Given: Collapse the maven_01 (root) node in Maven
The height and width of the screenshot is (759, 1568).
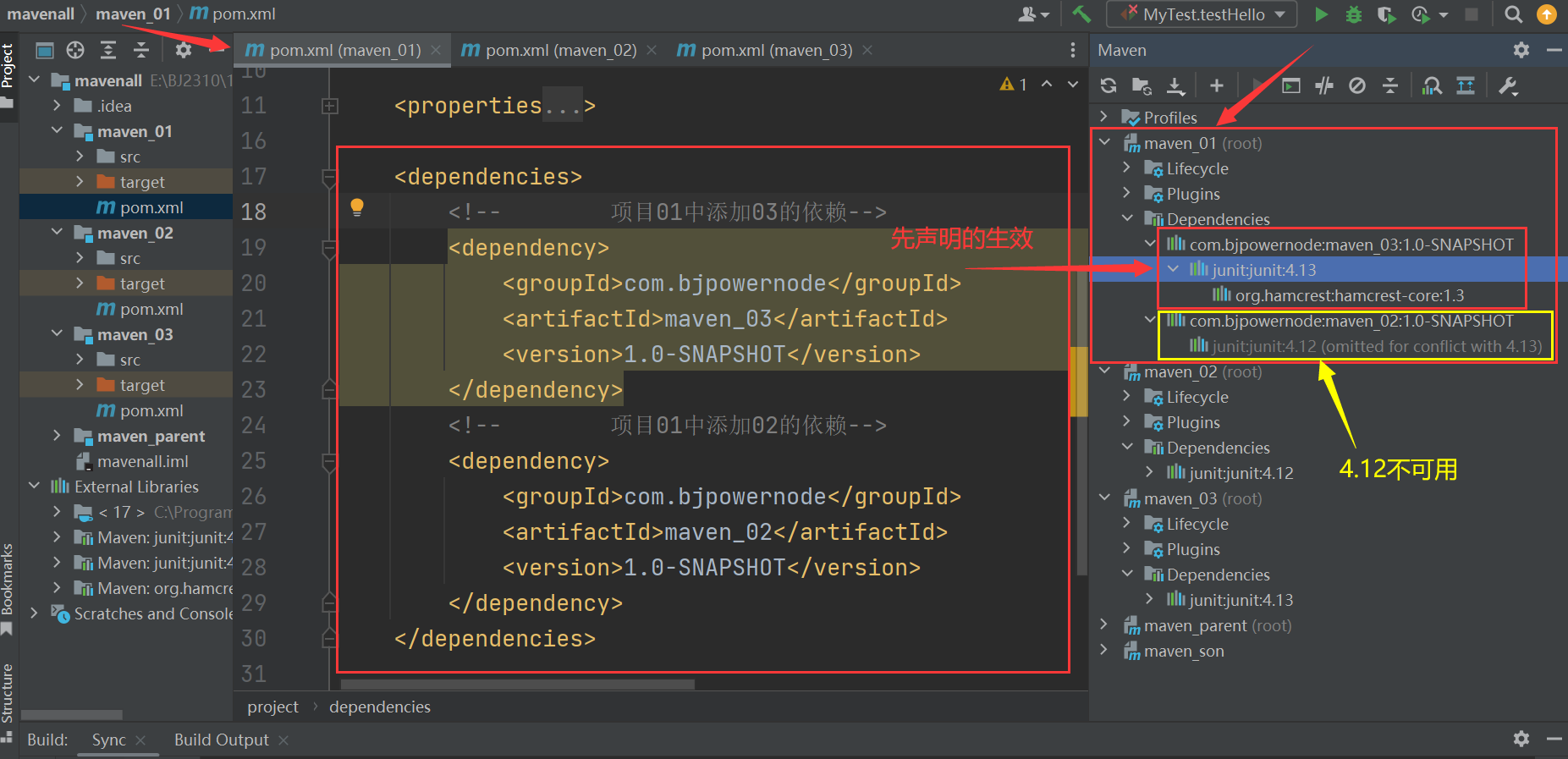Looking at the screenshot, I should click(x=1105, y=142).
